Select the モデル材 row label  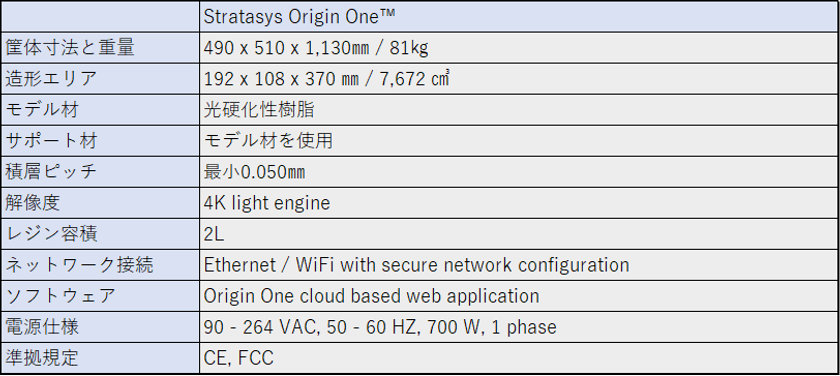tap(100, 110)
